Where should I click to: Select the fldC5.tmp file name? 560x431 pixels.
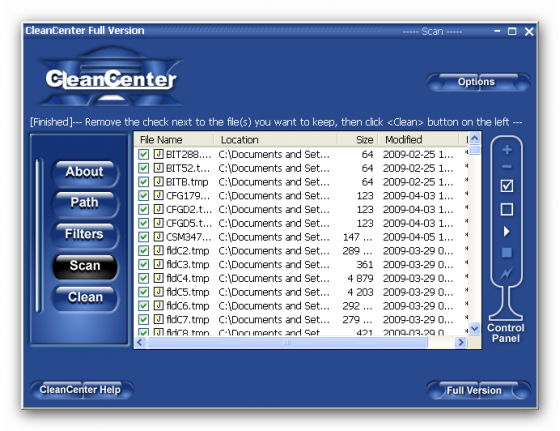click(x=188, y=292)
